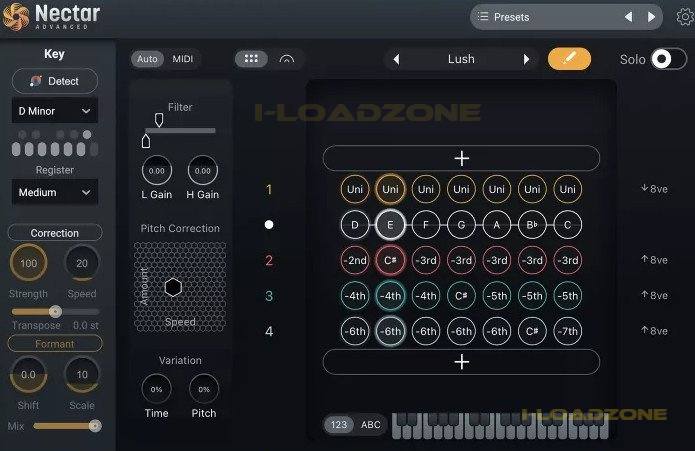Click the formant Scale knob

pos(82,375)
